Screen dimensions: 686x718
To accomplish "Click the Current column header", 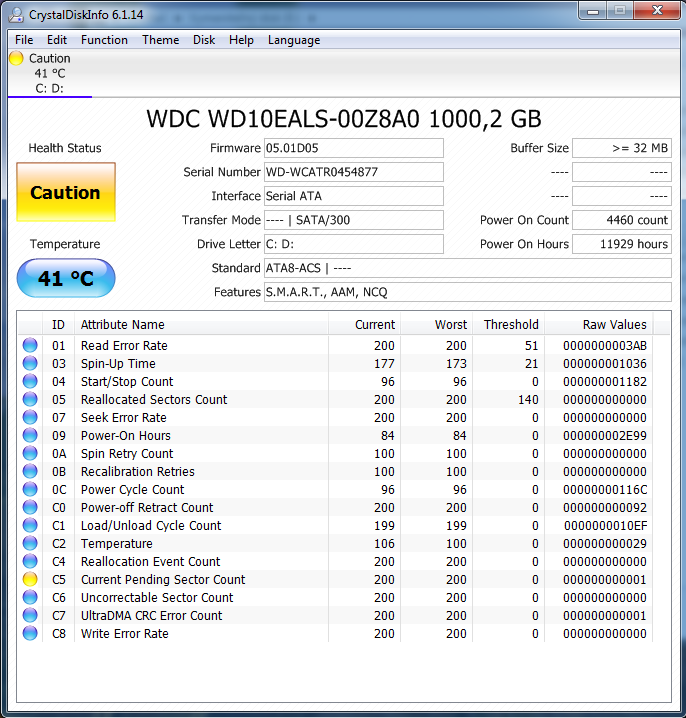I will [x=365, y=325].
